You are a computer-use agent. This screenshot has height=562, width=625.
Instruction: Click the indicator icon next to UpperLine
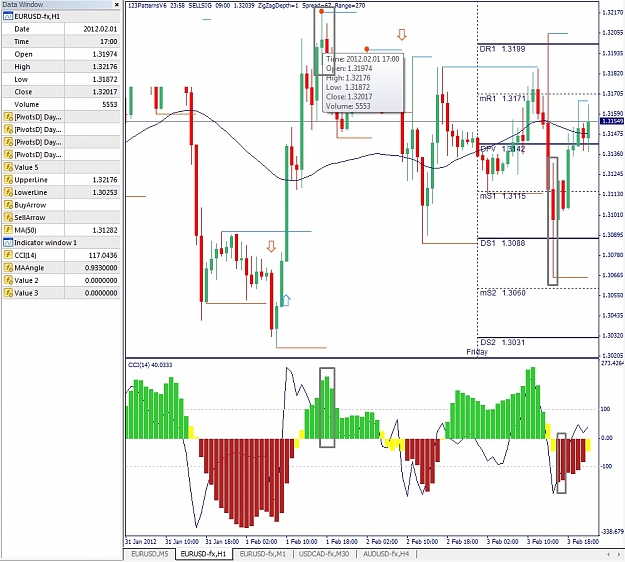click(8, 180)
